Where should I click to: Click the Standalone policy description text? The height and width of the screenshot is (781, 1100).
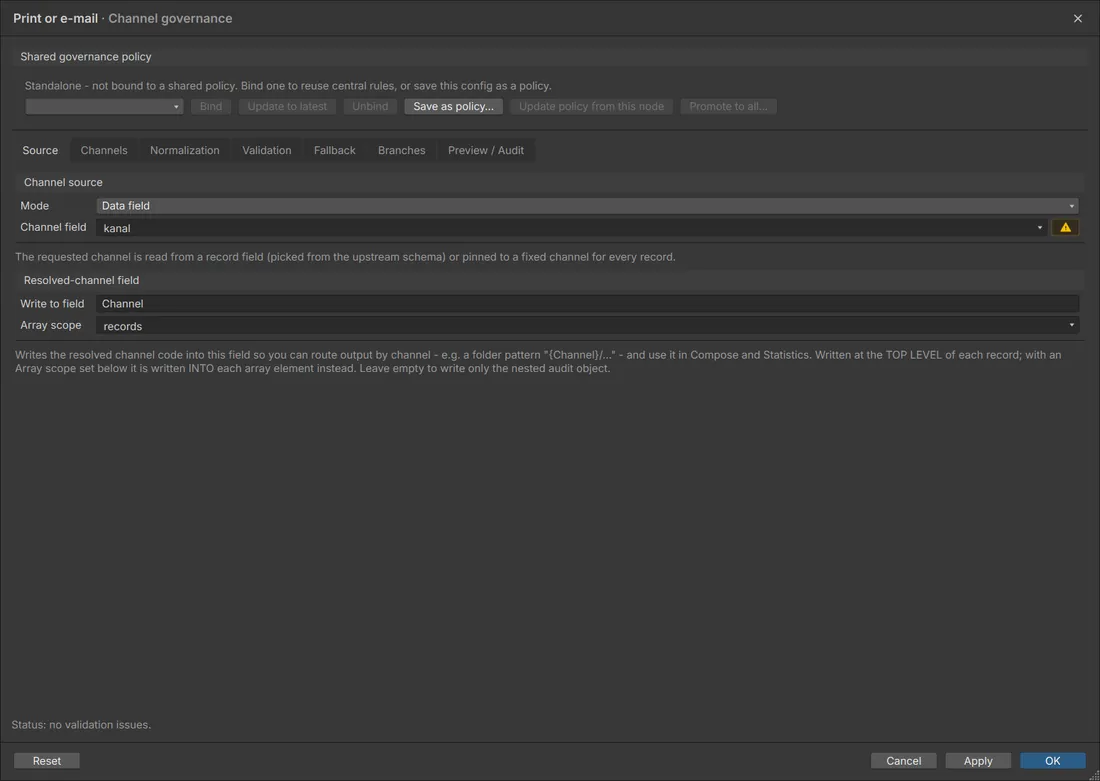[288, 86]
